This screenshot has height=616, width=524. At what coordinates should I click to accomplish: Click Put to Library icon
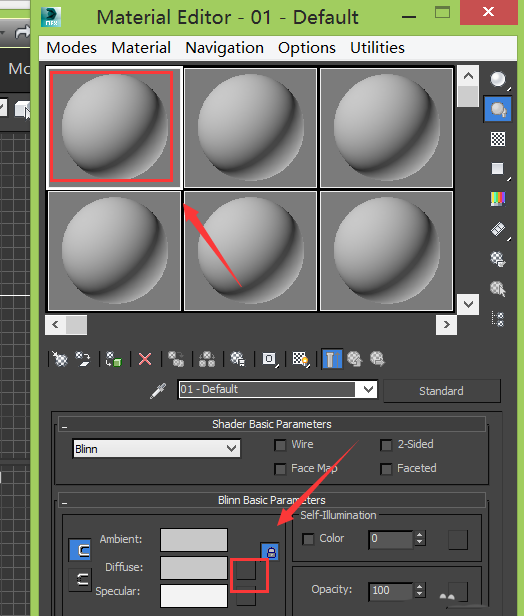click(x=238, y=359)
